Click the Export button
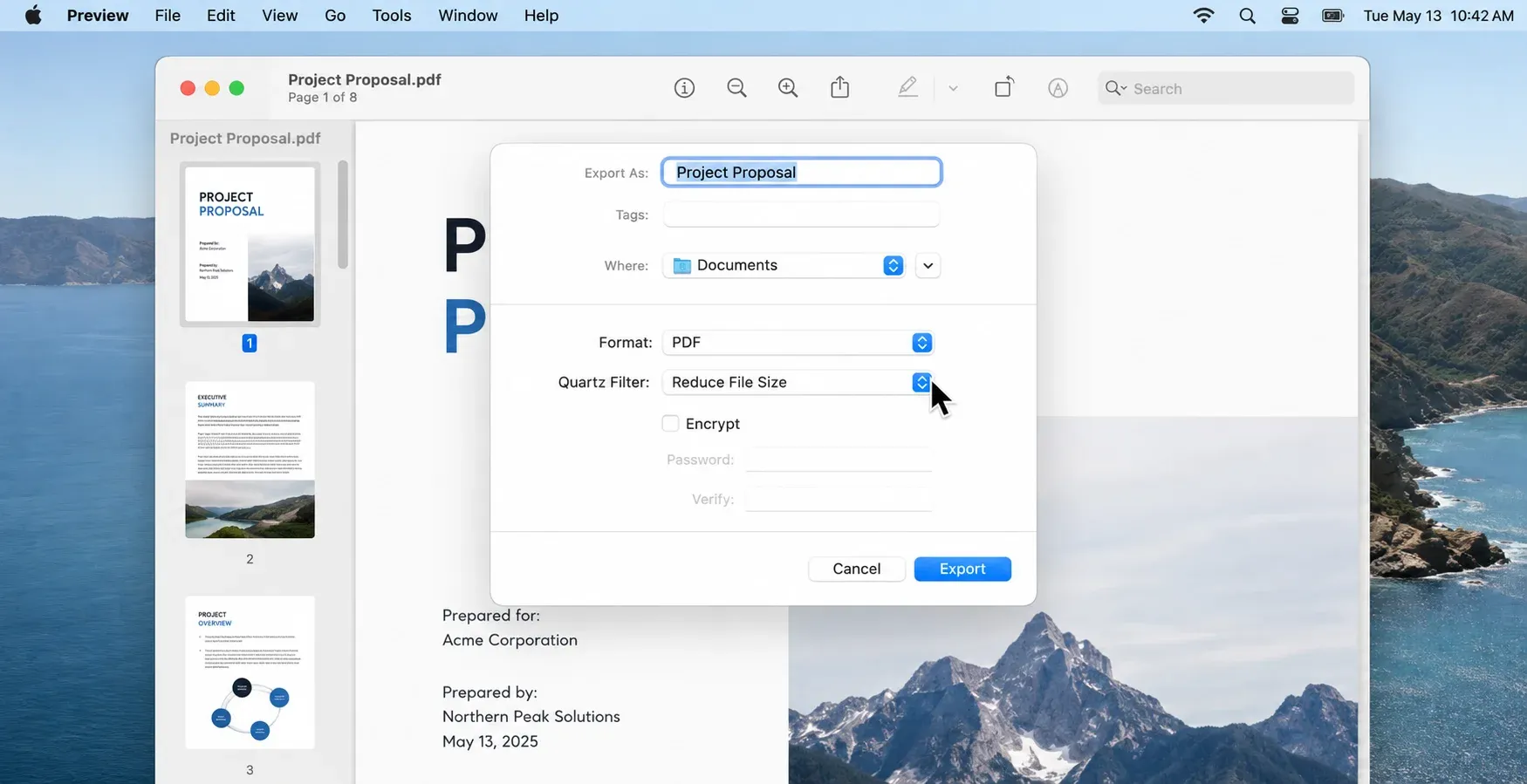Screen dimensions: 1527x784 point(962,569)
